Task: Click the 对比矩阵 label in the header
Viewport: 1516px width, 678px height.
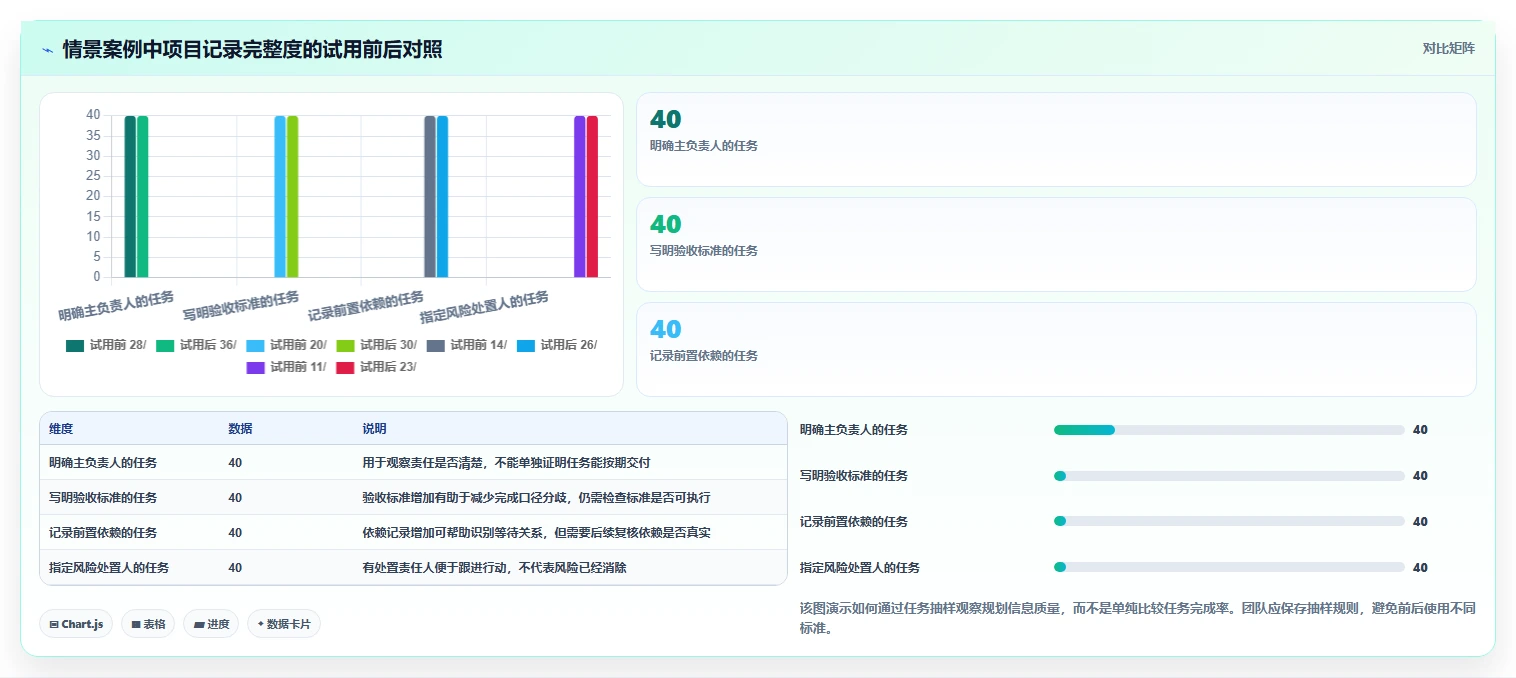Action: coord(1448,48)
